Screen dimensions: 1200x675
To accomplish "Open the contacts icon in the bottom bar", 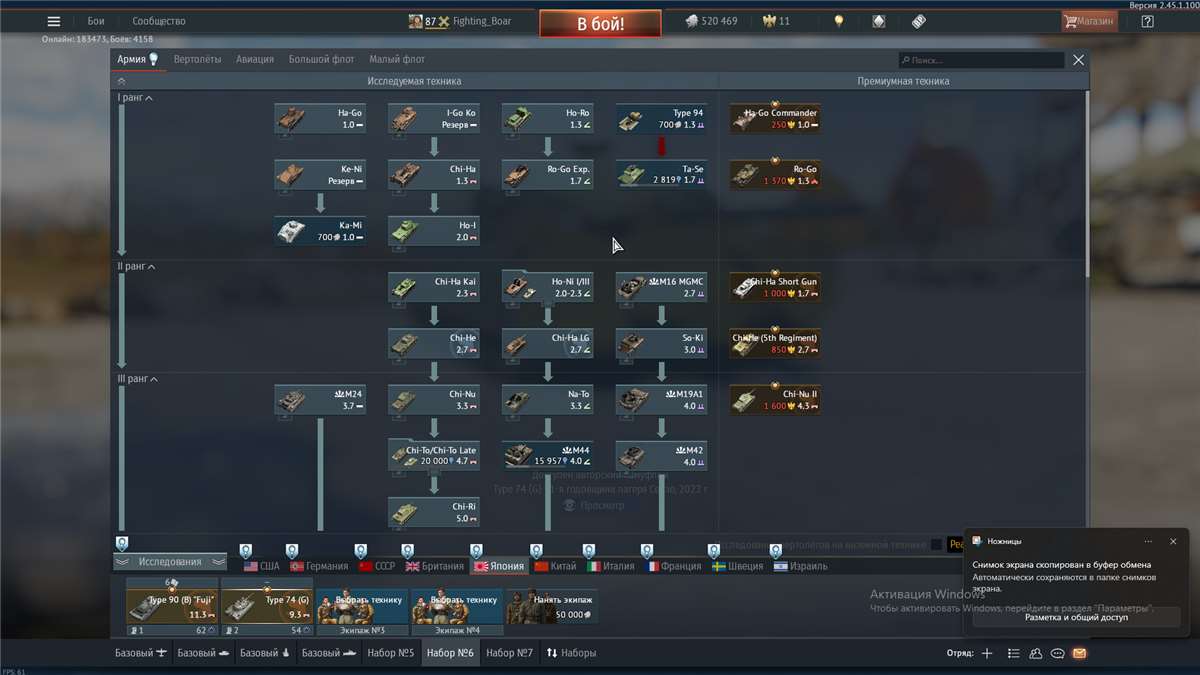I will (x=1036, y=653).
